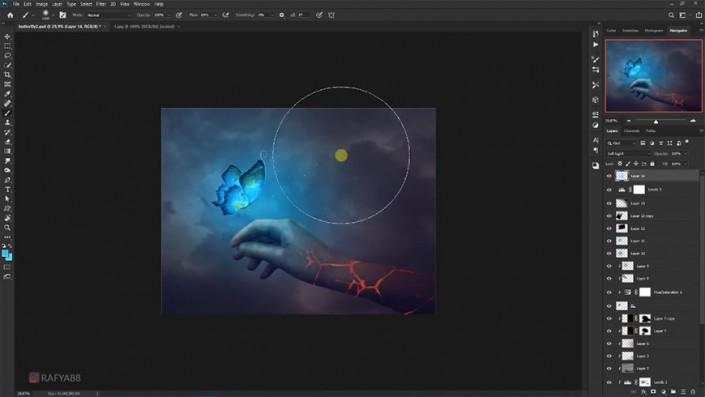
Task: Hide Layer 2 with its eye icon
Action: [609, 369]
